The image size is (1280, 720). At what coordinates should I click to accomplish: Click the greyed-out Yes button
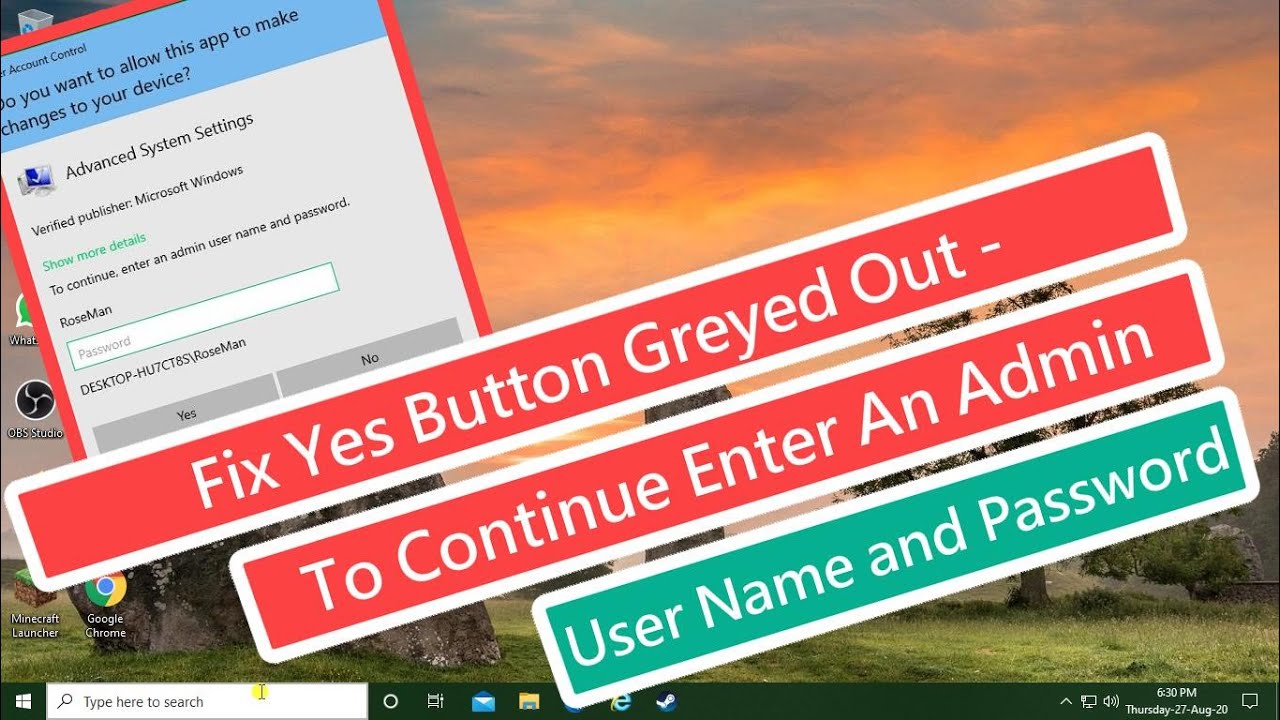(185, 412)
